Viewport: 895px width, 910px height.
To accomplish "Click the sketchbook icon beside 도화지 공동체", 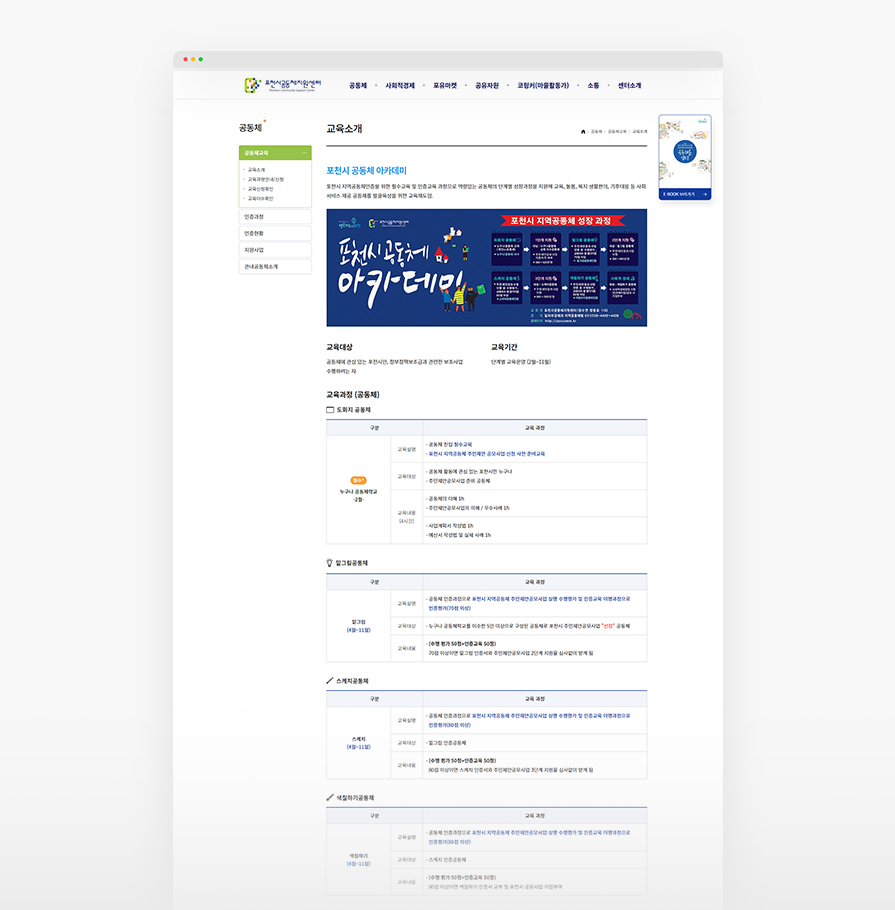I will (330, 410).
